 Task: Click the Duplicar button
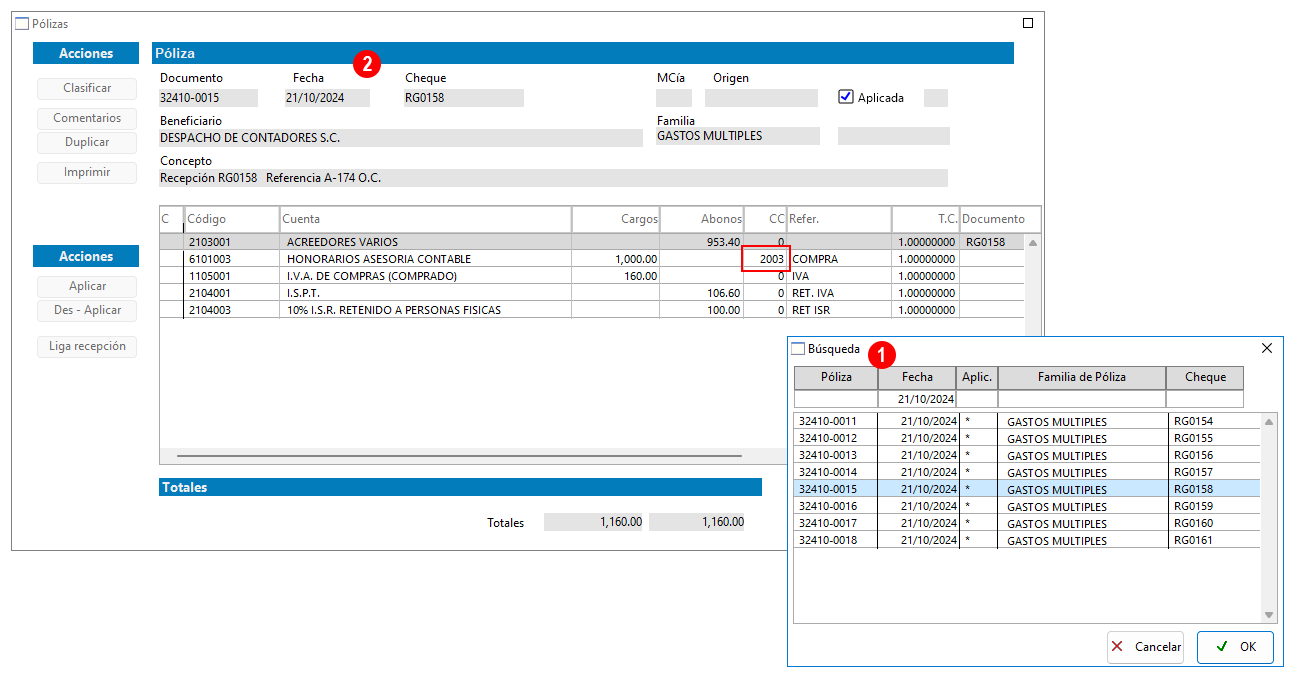point(87,142)
